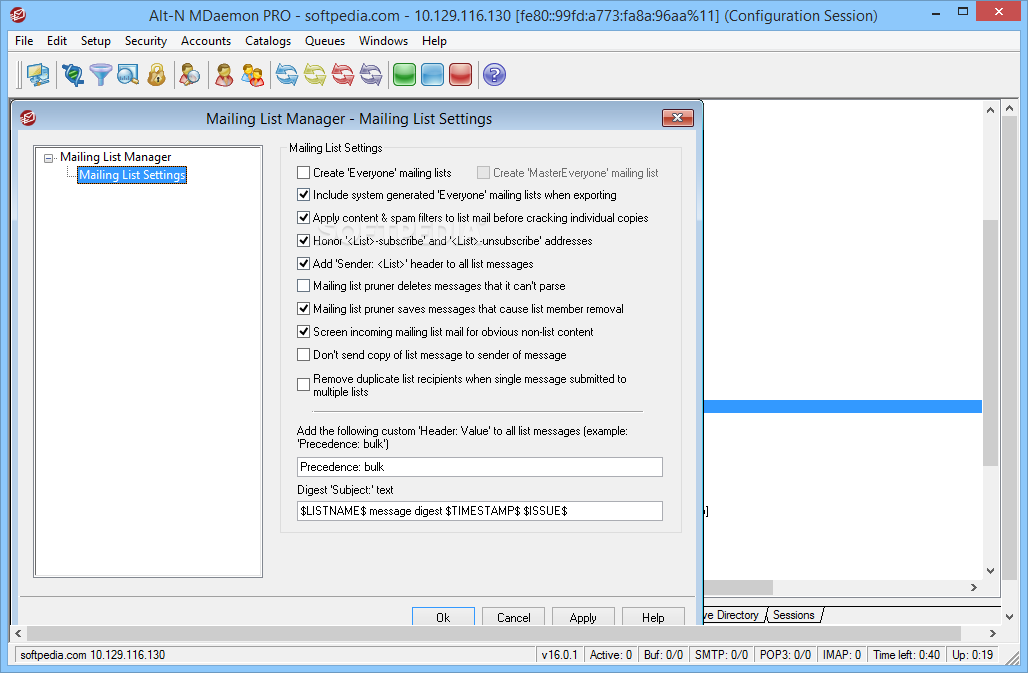1028x673 pixels.
Task: Click the question mark help icon
Action: coord(494,75)
